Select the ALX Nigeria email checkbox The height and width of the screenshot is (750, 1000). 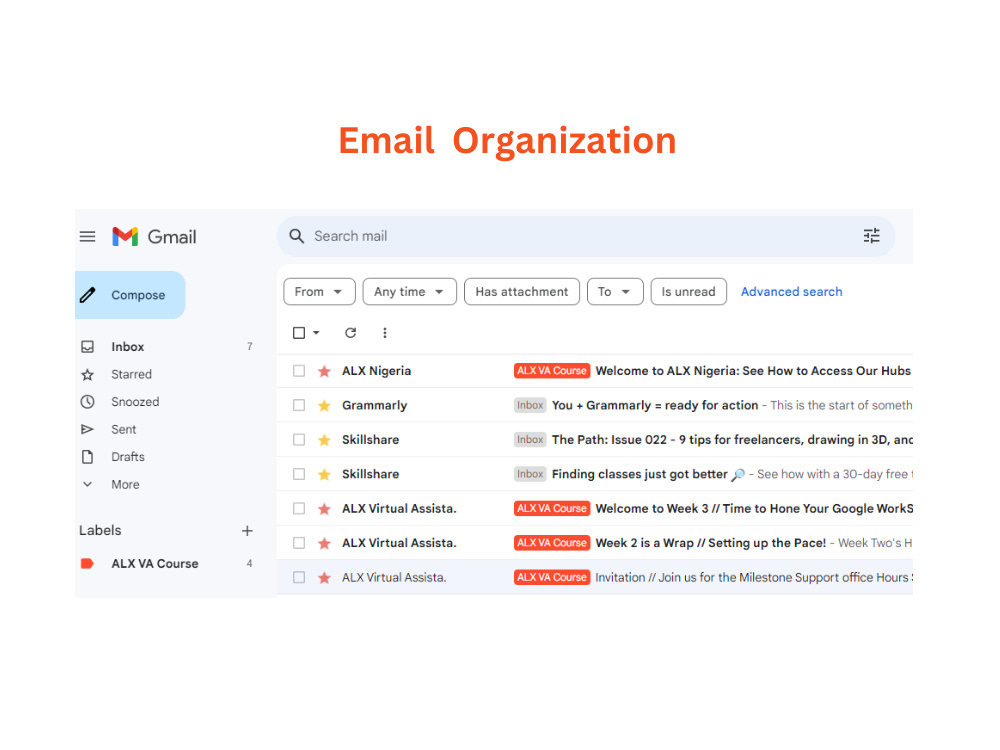tap(298, 371)
